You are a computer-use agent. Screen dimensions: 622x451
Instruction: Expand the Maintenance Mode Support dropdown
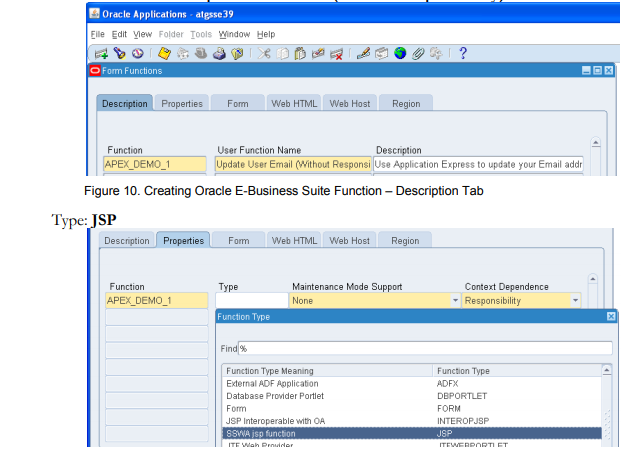(x=455, y=300)
